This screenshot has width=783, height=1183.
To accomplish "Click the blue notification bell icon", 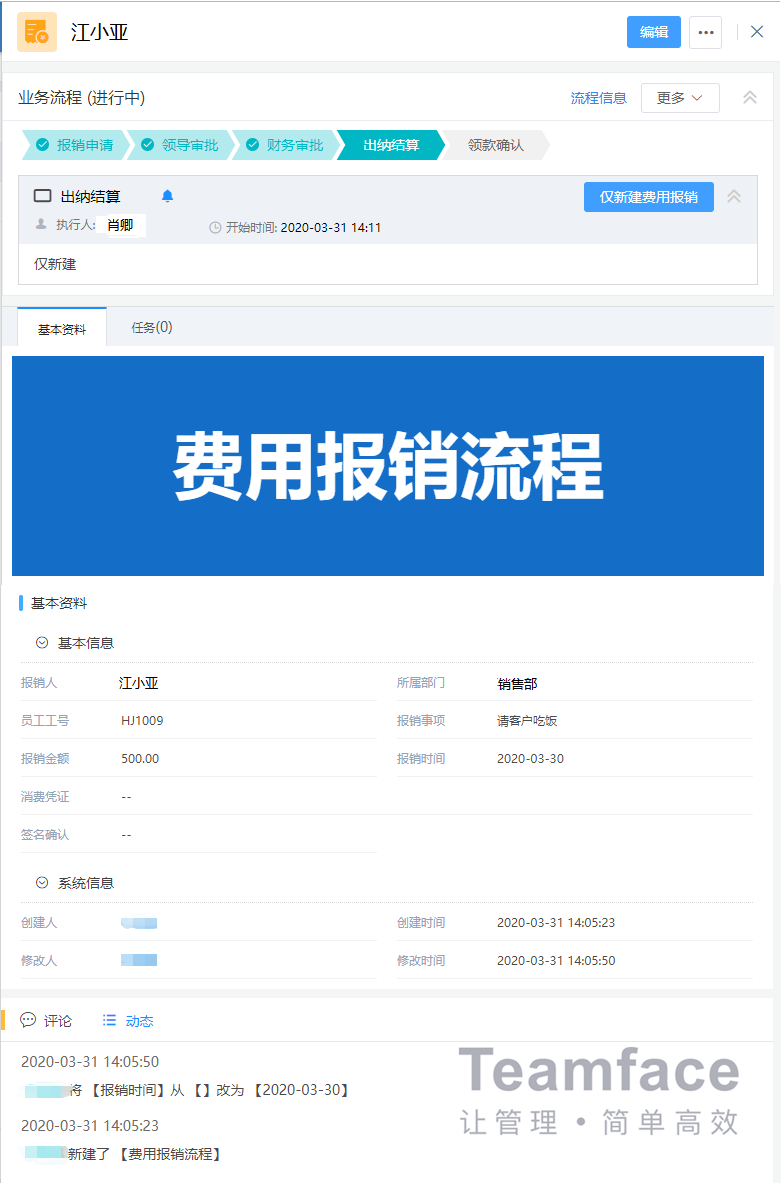I will 167,196.
